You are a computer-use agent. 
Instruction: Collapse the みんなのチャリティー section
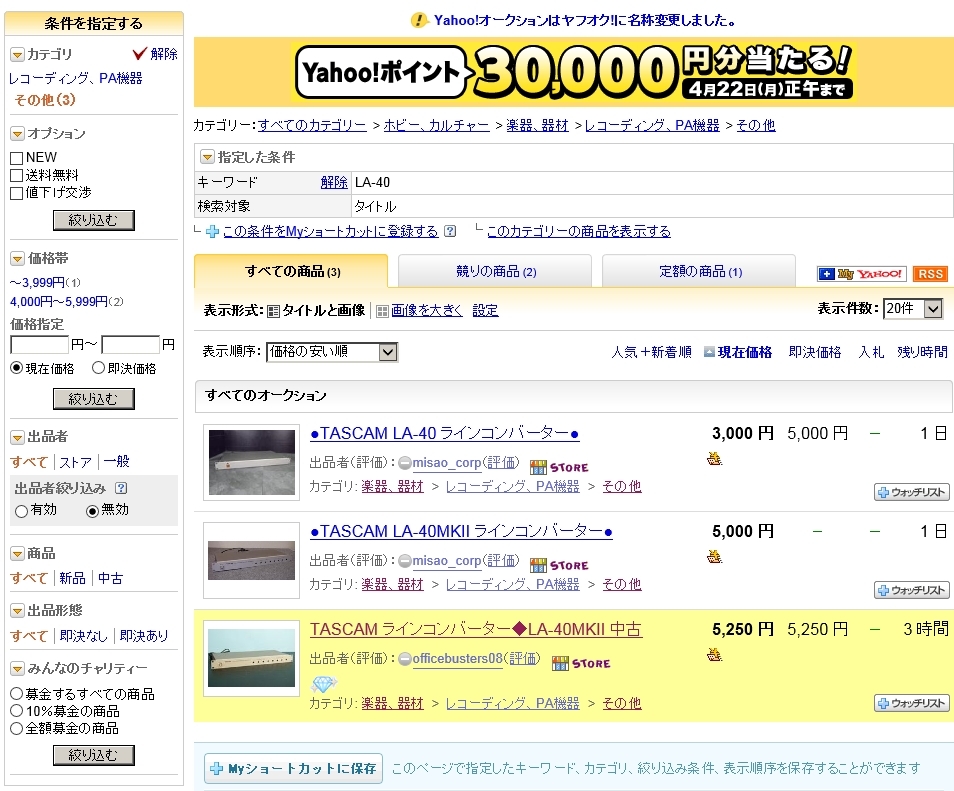pyautogui.click(x=18, y=669)
